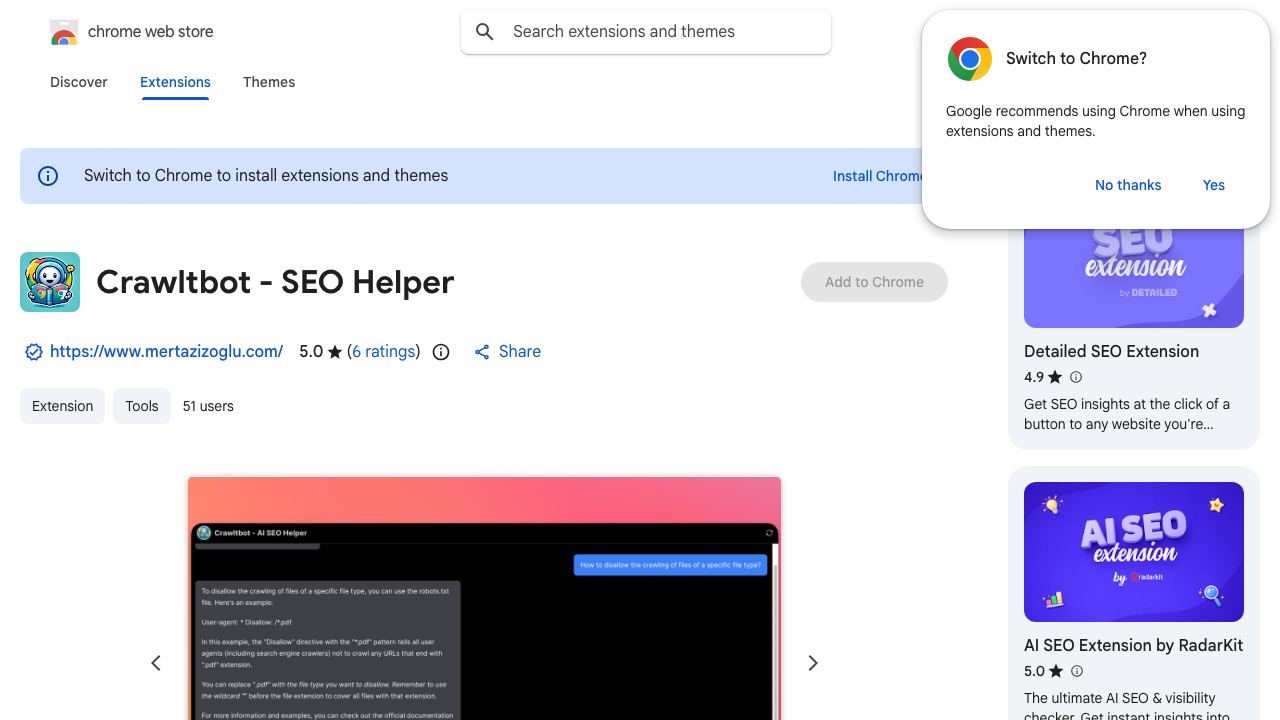Select the Tools category chip
1280x720 pixels.
coord(142,406)
